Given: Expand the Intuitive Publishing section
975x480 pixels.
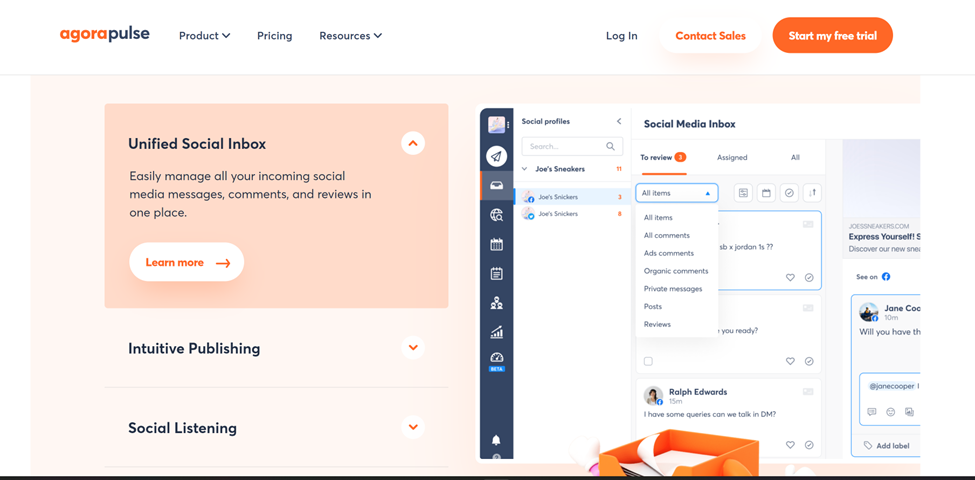Looking at the screenshot, I should [x=413, y=348].
